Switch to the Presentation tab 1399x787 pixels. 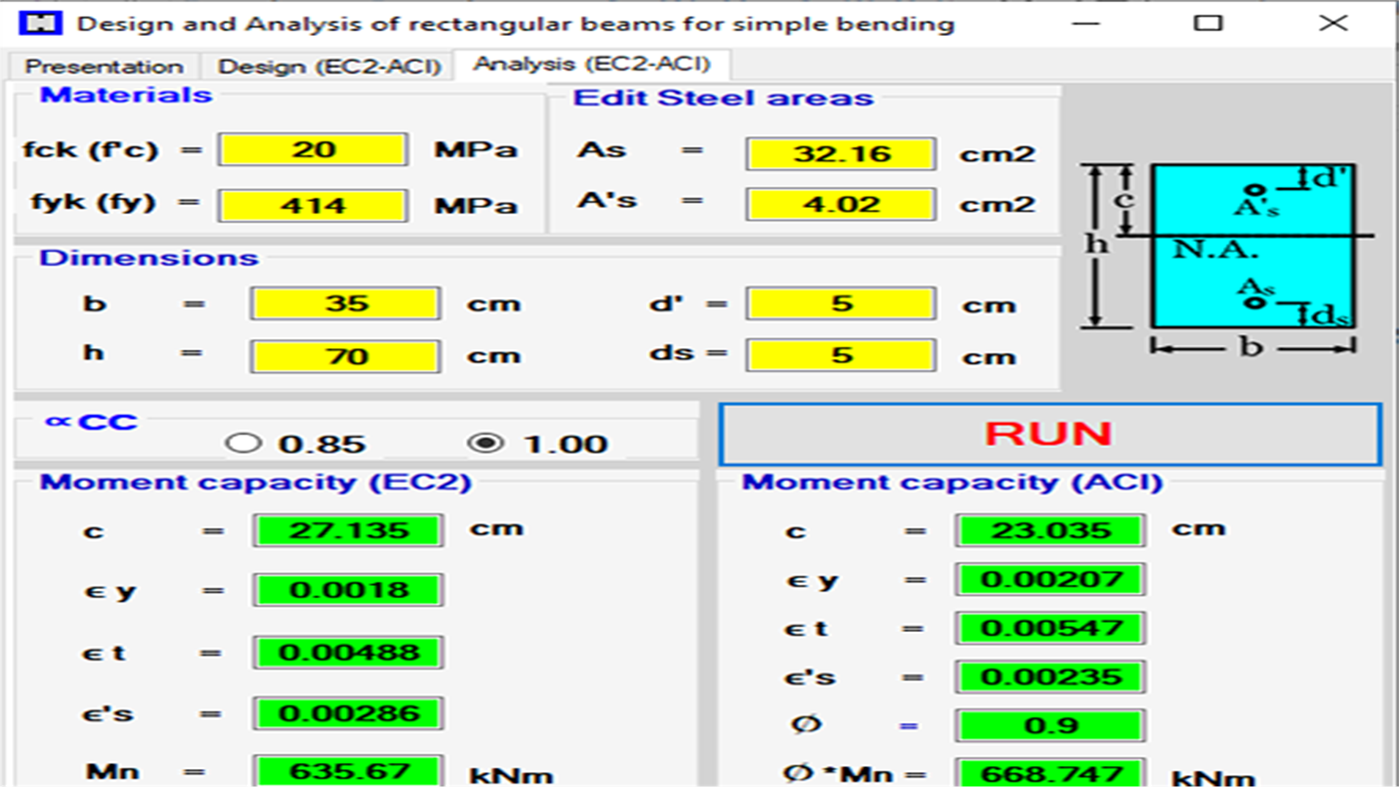click(x=103, y=66)
